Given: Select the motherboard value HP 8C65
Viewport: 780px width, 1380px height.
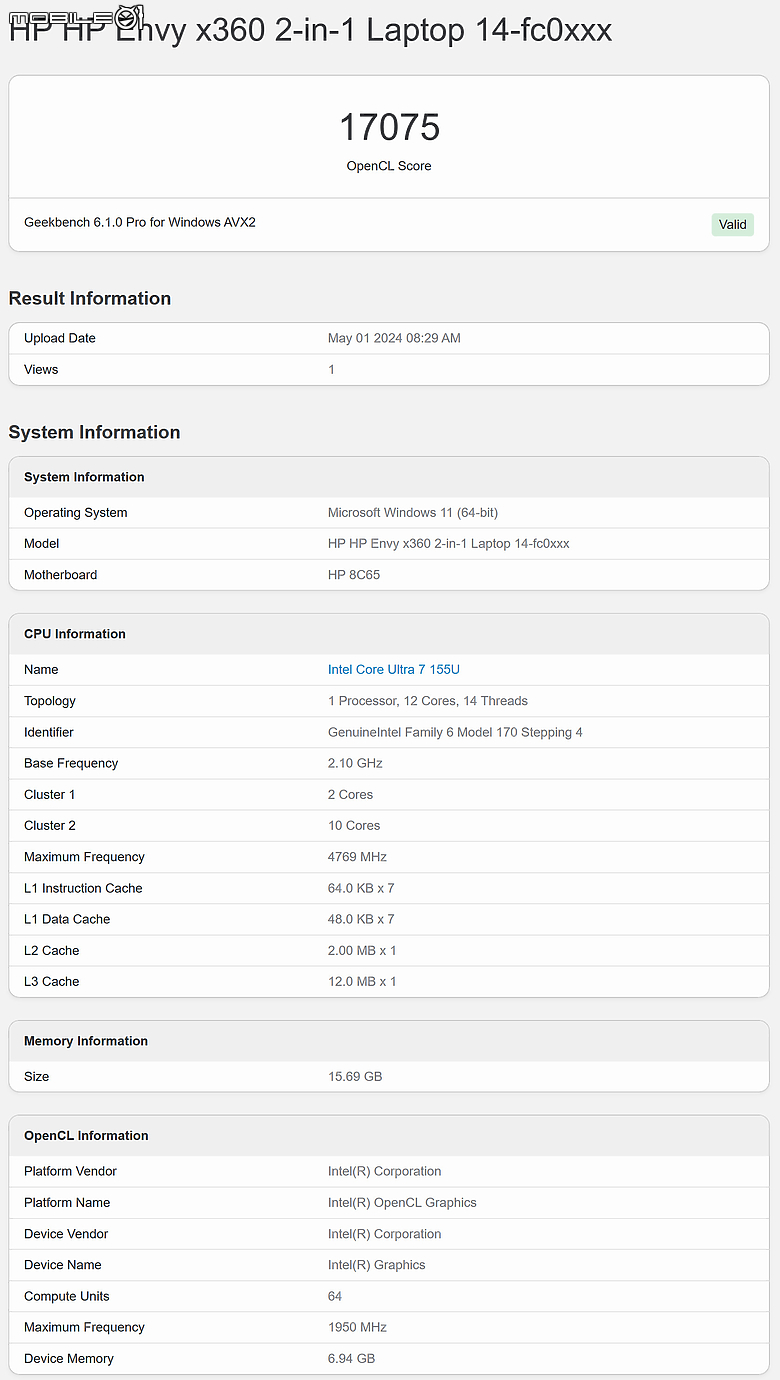Looking at the screenshot, I should (354, 575).
